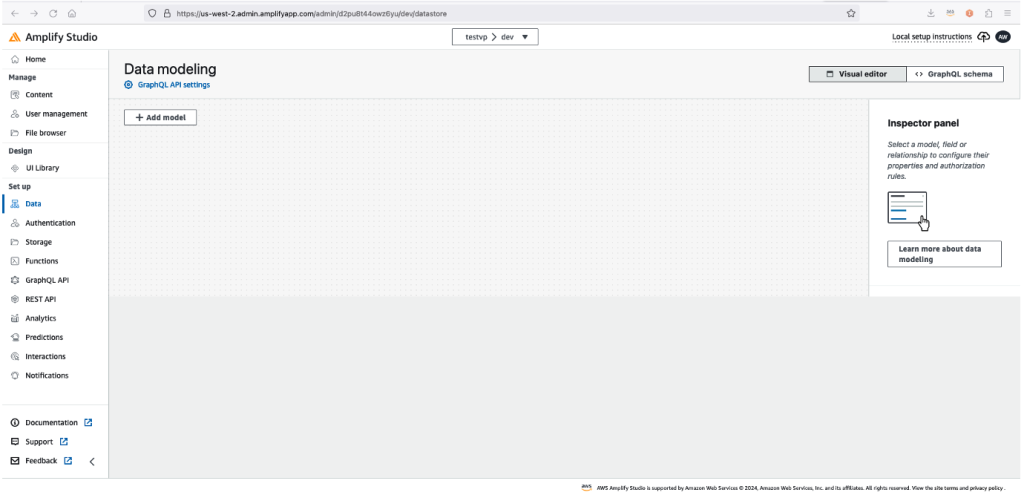
Task: Open the Feedback link
Action: [41, 461]
